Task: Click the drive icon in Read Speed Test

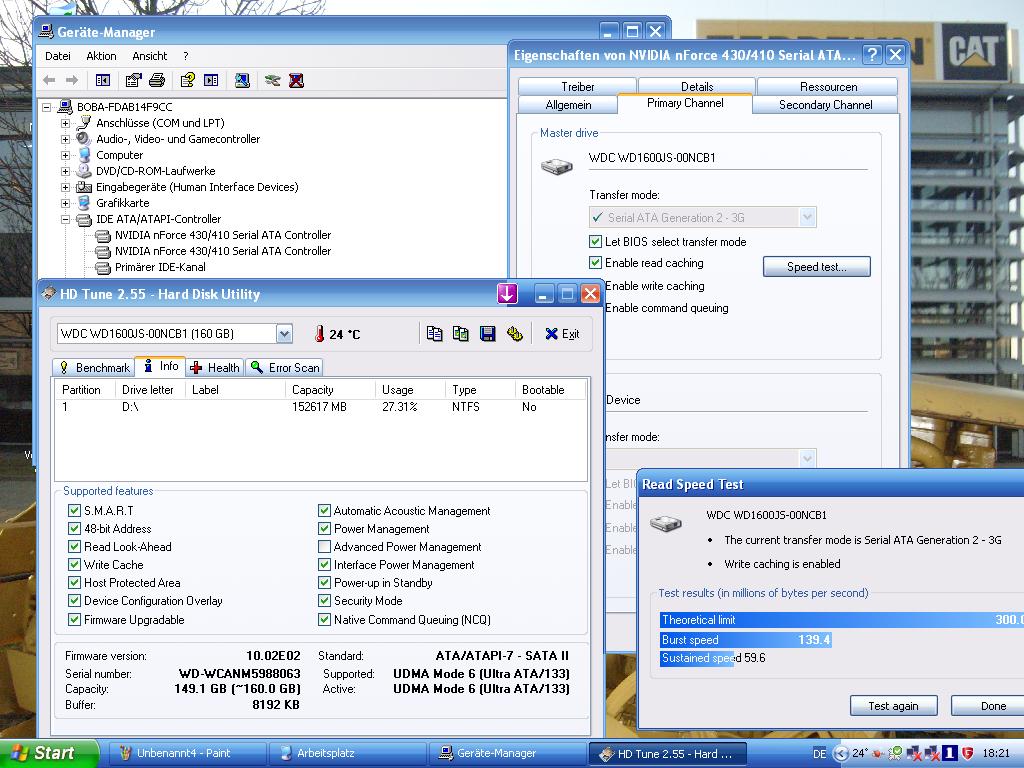Action: coord(666,523)
